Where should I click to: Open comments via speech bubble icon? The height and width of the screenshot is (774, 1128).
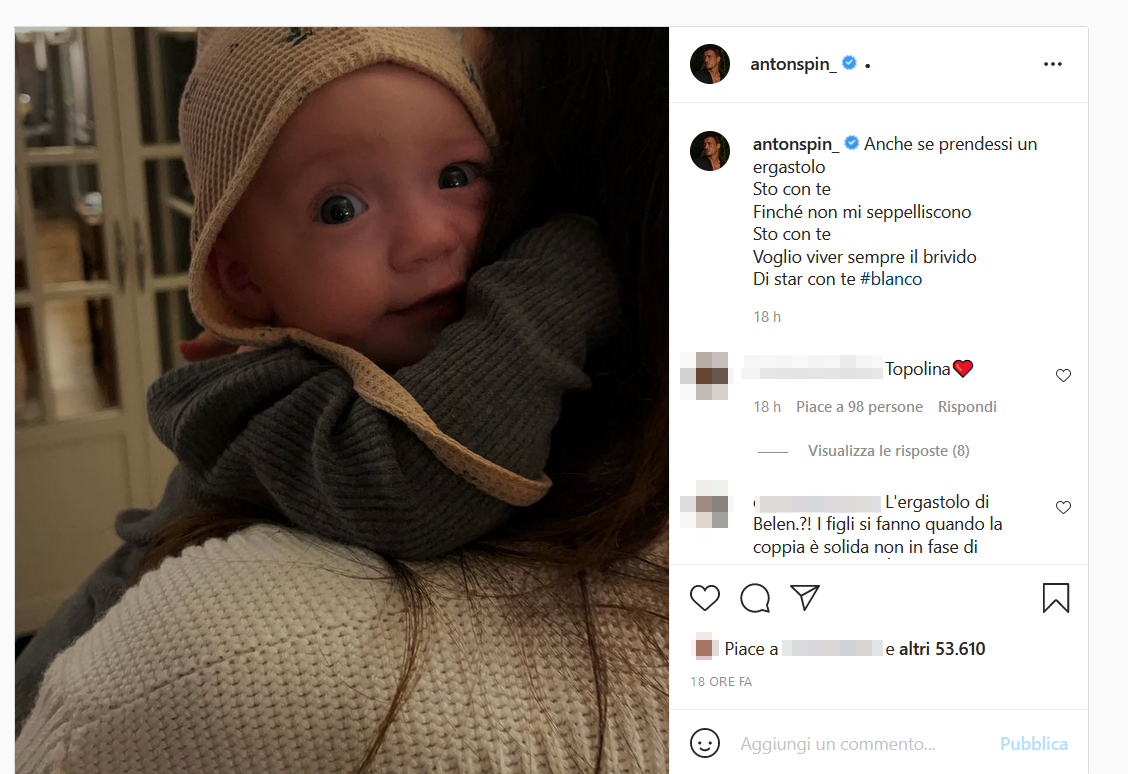point(755,598)
